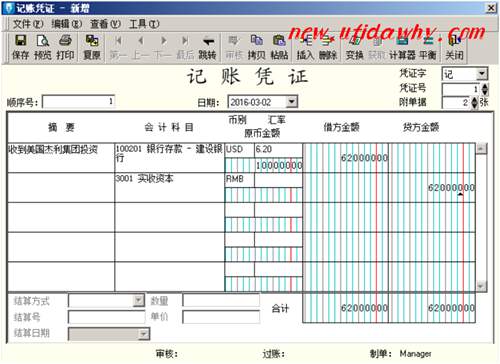Click the 单价 input field
This screenshot has width=500, height=364.
pos(221,317)
